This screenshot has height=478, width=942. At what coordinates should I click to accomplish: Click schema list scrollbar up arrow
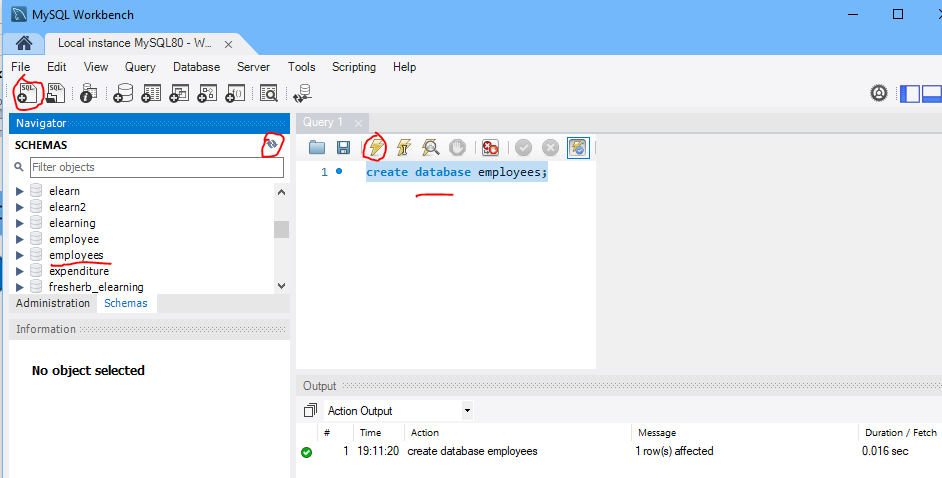pos(281,192)
